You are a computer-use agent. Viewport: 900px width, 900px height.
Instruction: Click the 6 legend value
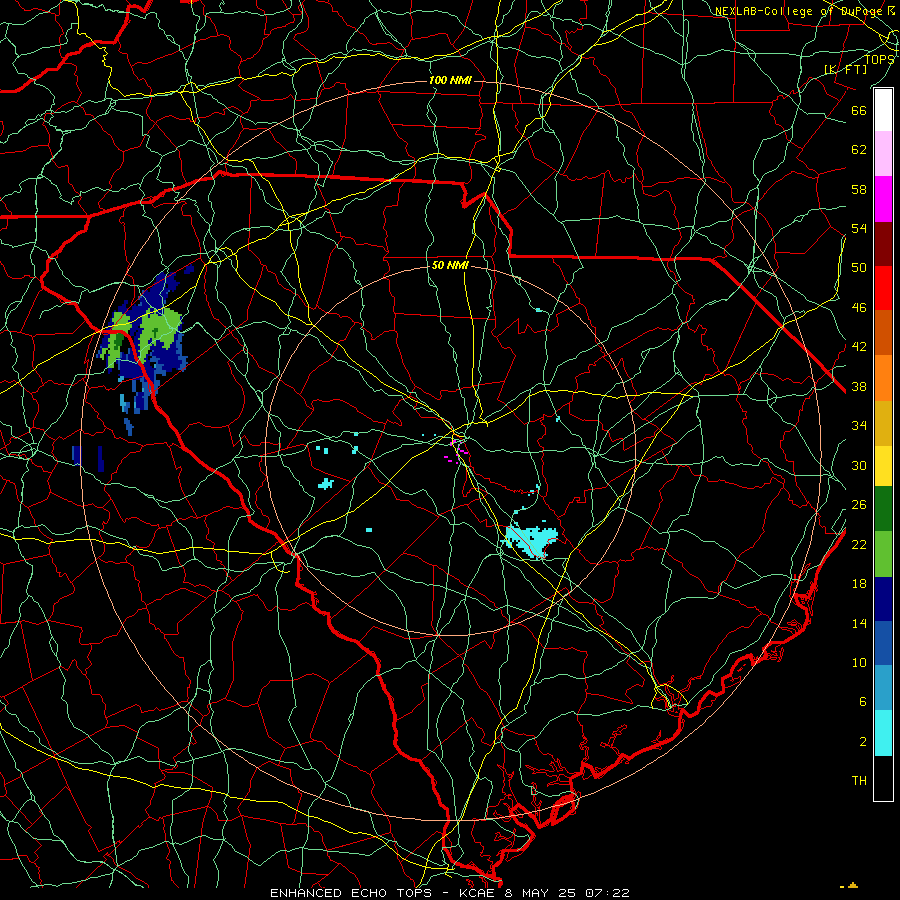pos(863,702)
